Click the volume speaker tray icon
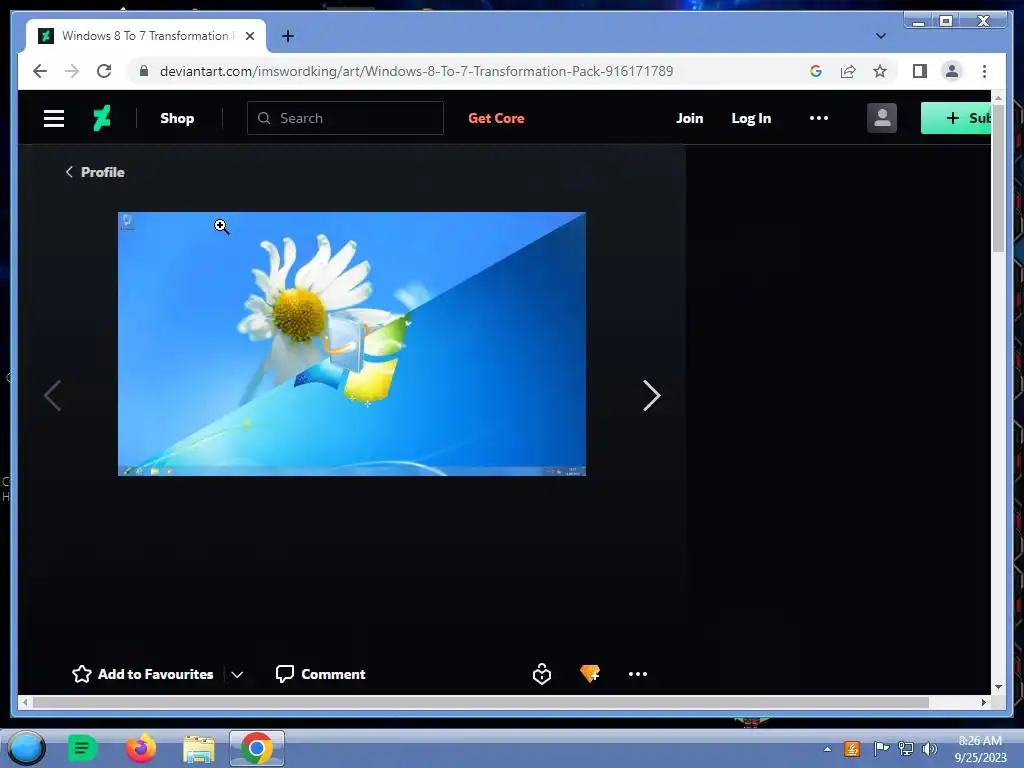The image size is (1024, 768). tap(930, 749)
